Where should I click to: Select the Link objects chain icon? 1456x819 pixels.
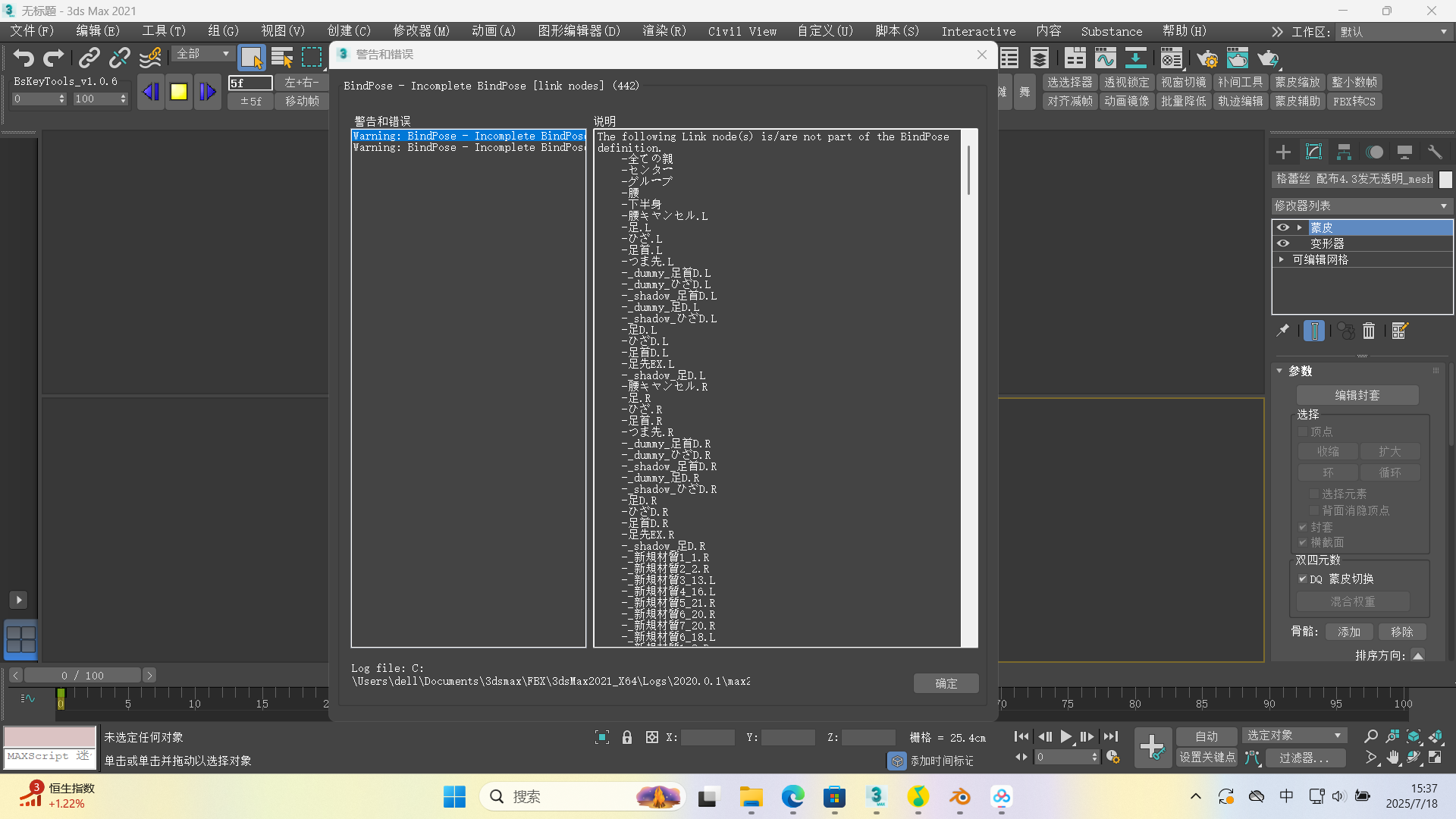89,58
